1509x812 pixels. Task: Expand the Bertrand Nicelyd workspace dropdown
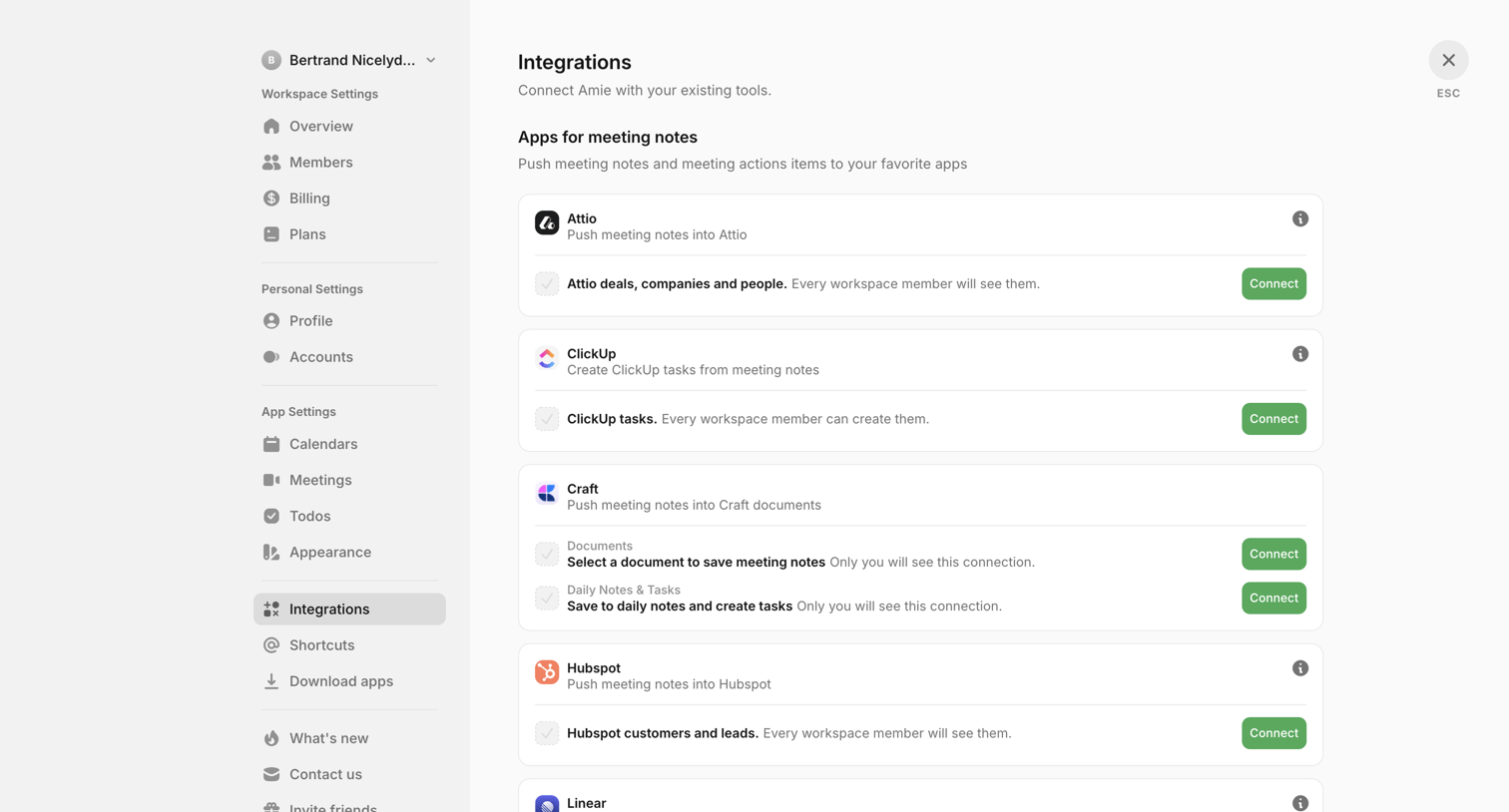click(x=349, y=60)
